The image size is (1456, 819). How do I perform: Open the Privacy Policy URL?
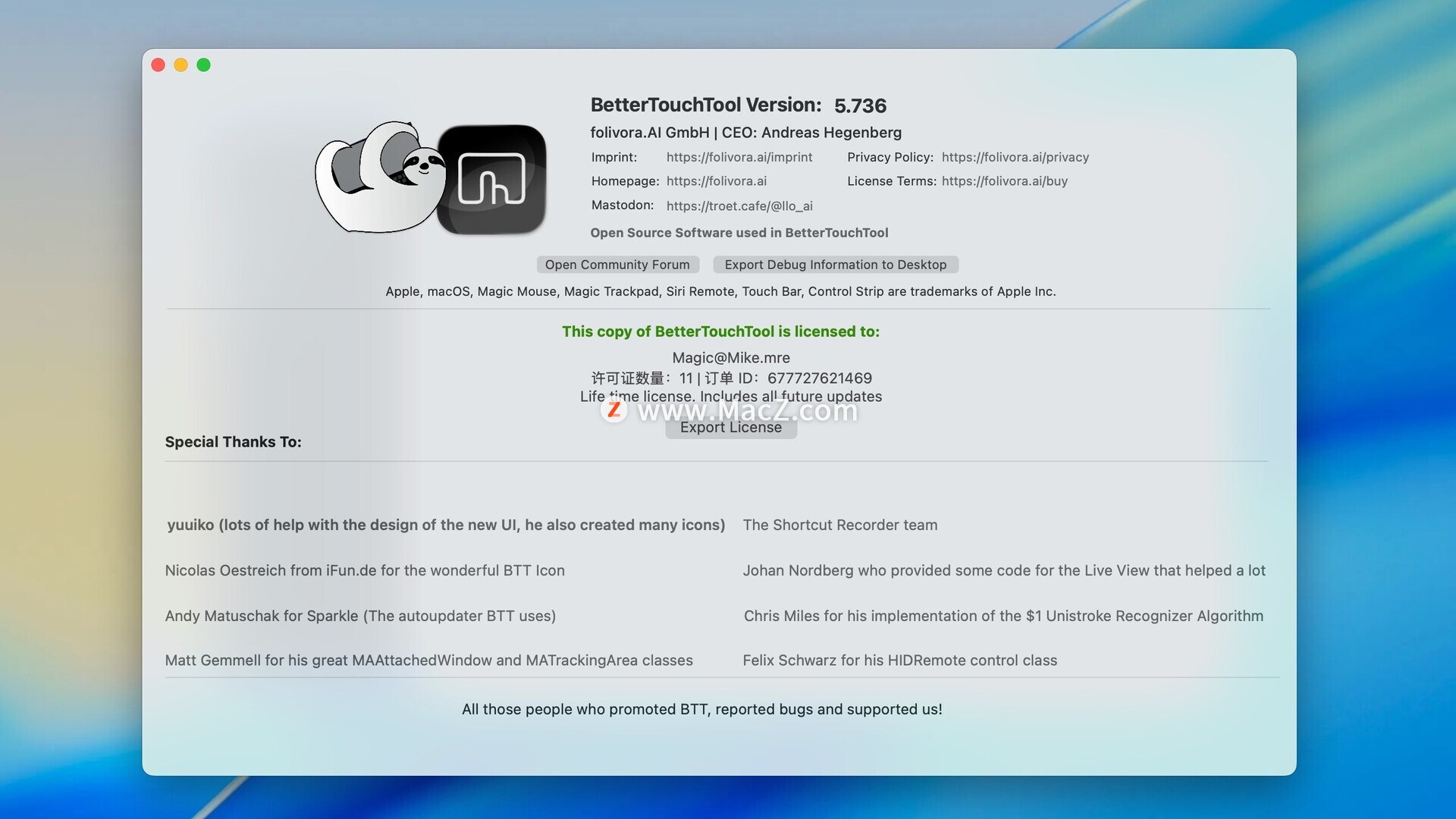(1015, 157)
